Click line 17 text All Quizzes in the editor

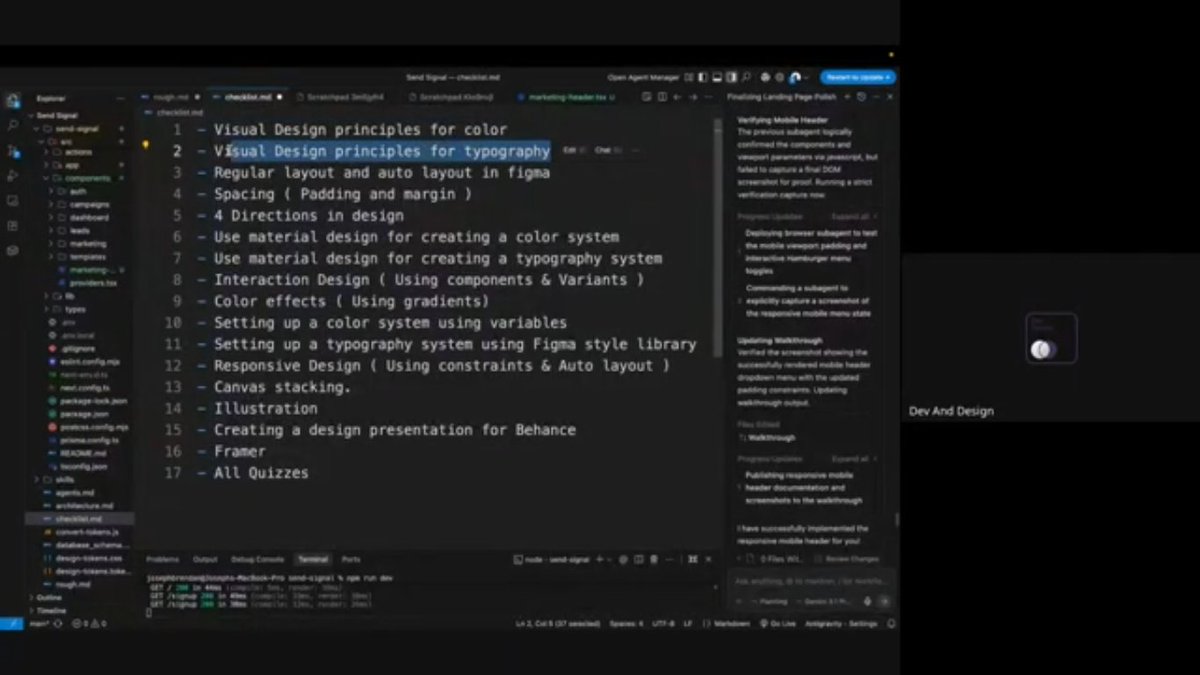pos(261,473)
